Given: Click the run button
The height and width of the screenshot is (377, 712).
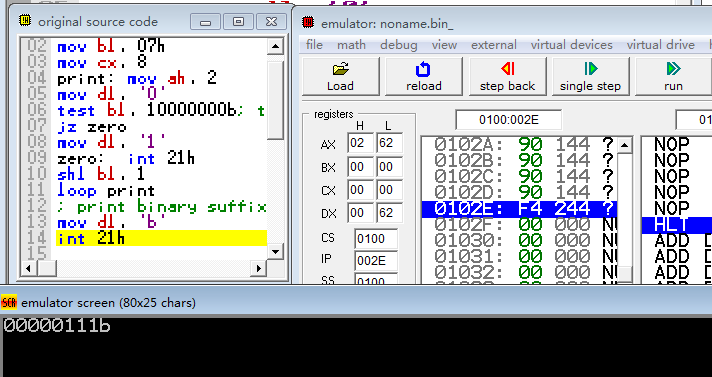Looking at the screenshot, I should [x=673, y=76].
